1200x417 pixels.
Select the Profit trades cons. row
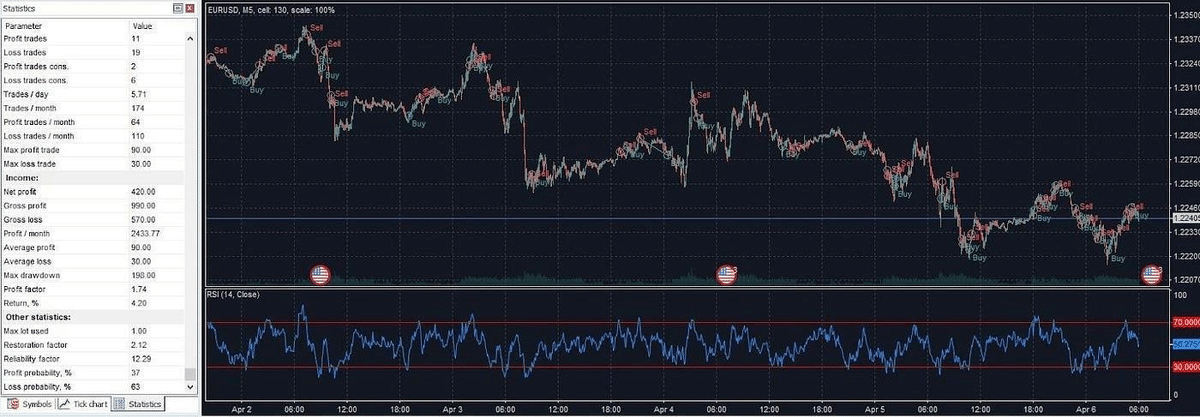(x=93, y=66)
